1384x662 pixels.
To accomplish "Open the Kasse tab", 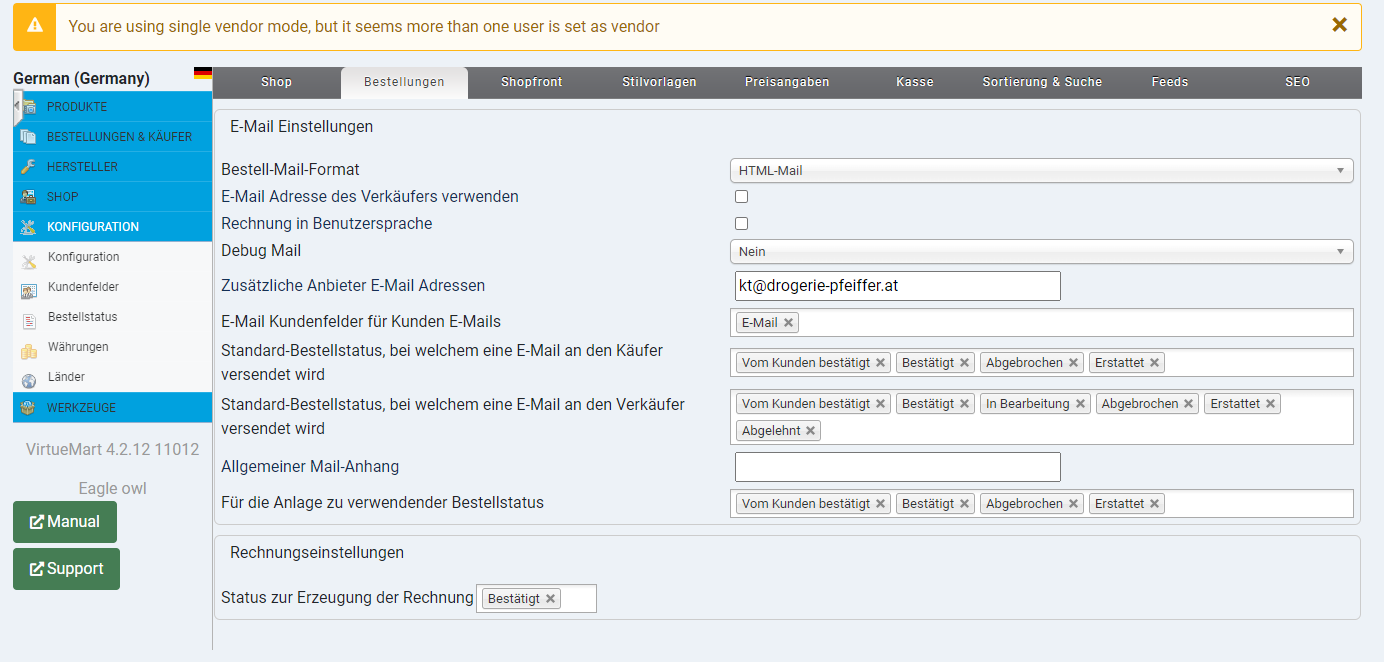I will click(914, 82).
